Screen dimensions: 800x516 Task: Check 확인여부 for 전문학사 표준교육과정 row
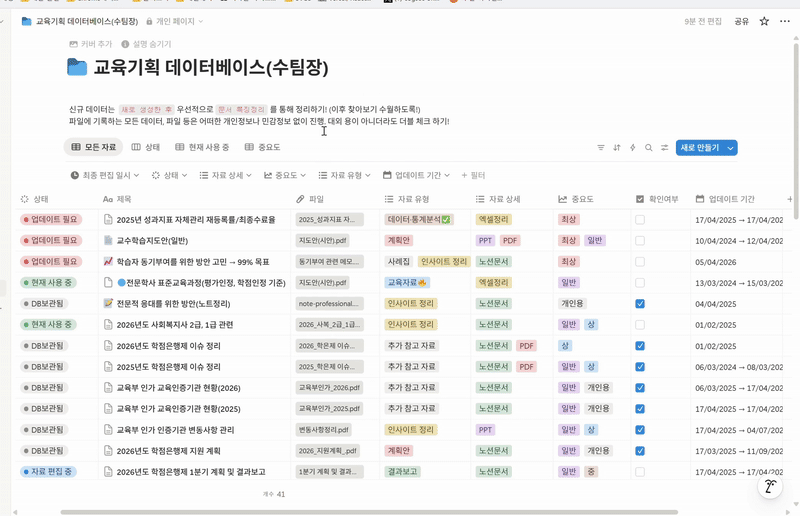tap(640, 283)
